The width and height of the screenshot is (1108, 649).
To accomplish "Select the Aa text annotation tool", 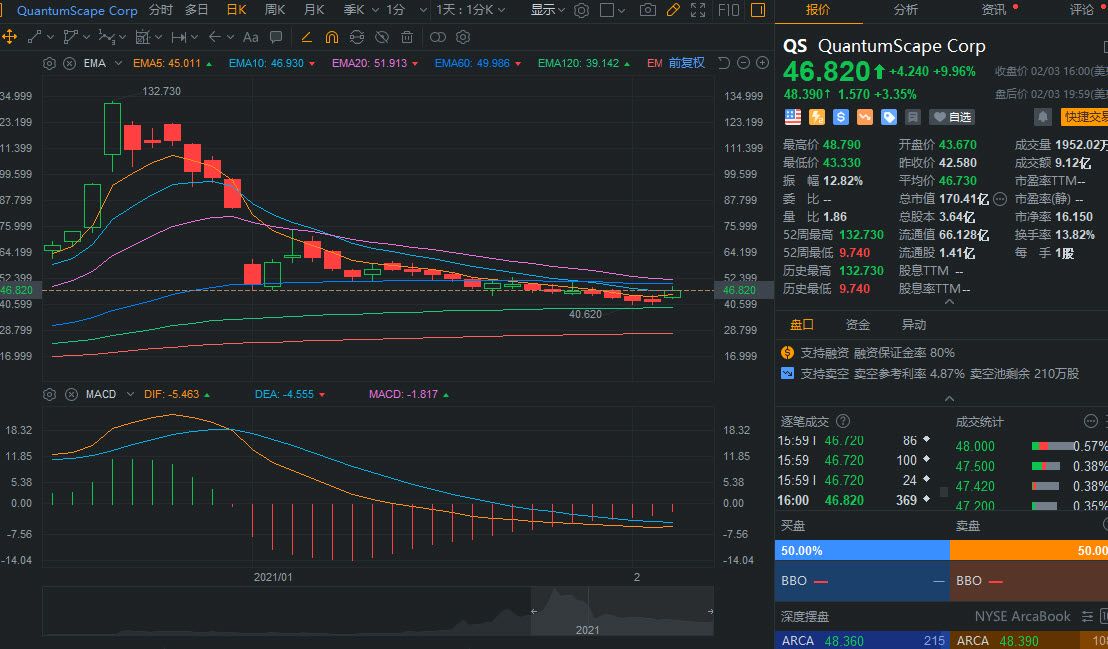I will [x=250, y=37].
